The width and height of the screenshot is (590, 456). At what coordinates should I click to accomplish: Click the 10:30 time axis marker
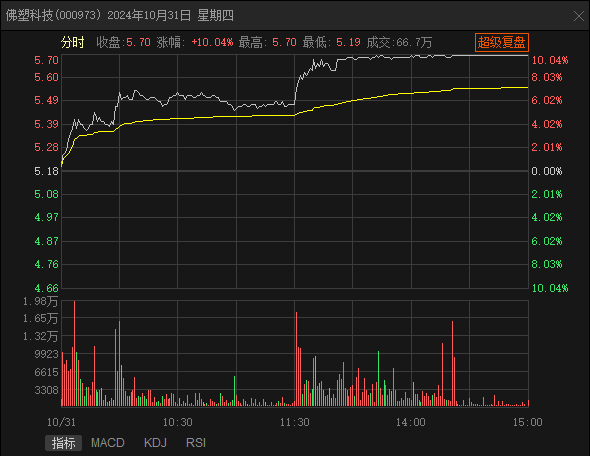pyautogui.click(x=178, y=422)
